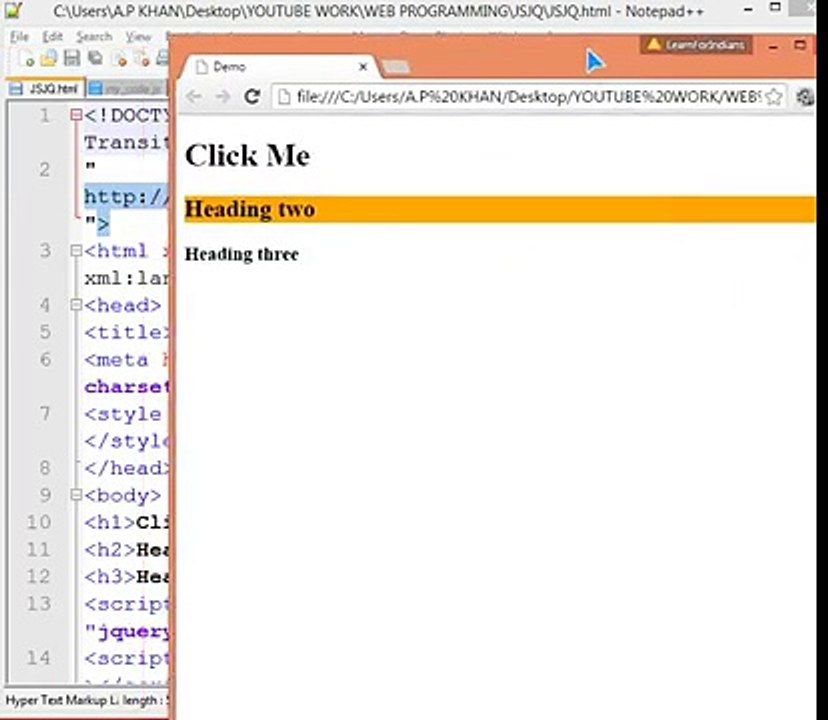Click the Click Me heading on the page
Viewport: 828px width, 720px height.
(247, 156)
